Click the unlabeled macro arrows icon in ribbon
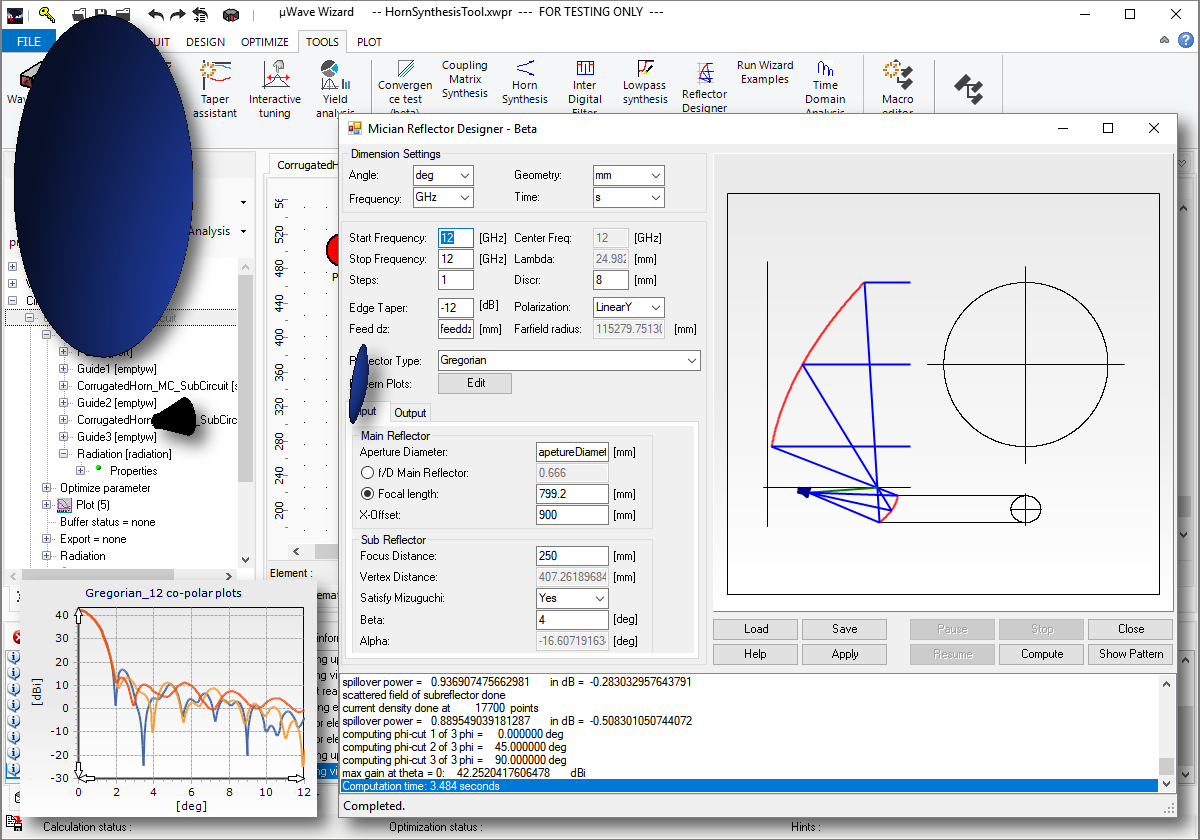This screenshot has height=840, width=1200. 968,89
